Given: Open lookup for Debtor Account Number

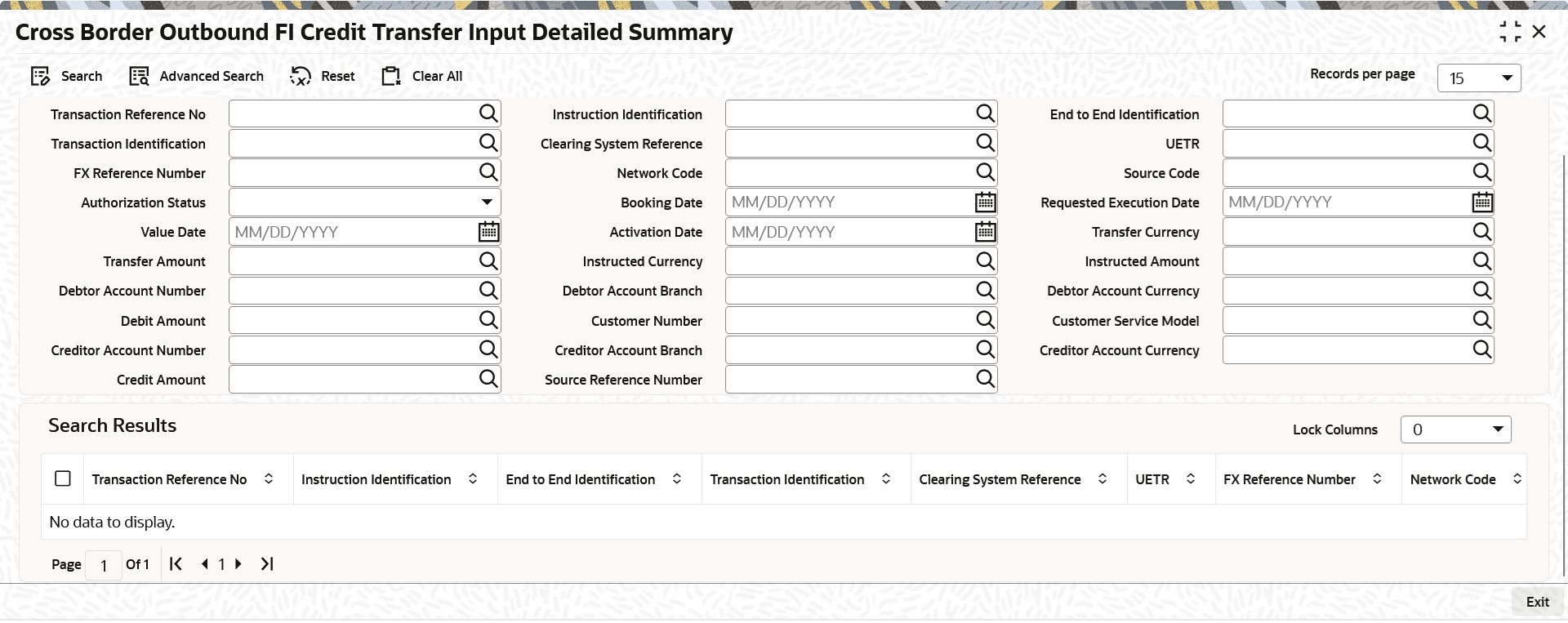Looking at the screenshot, I should click(x=488, y=291).
